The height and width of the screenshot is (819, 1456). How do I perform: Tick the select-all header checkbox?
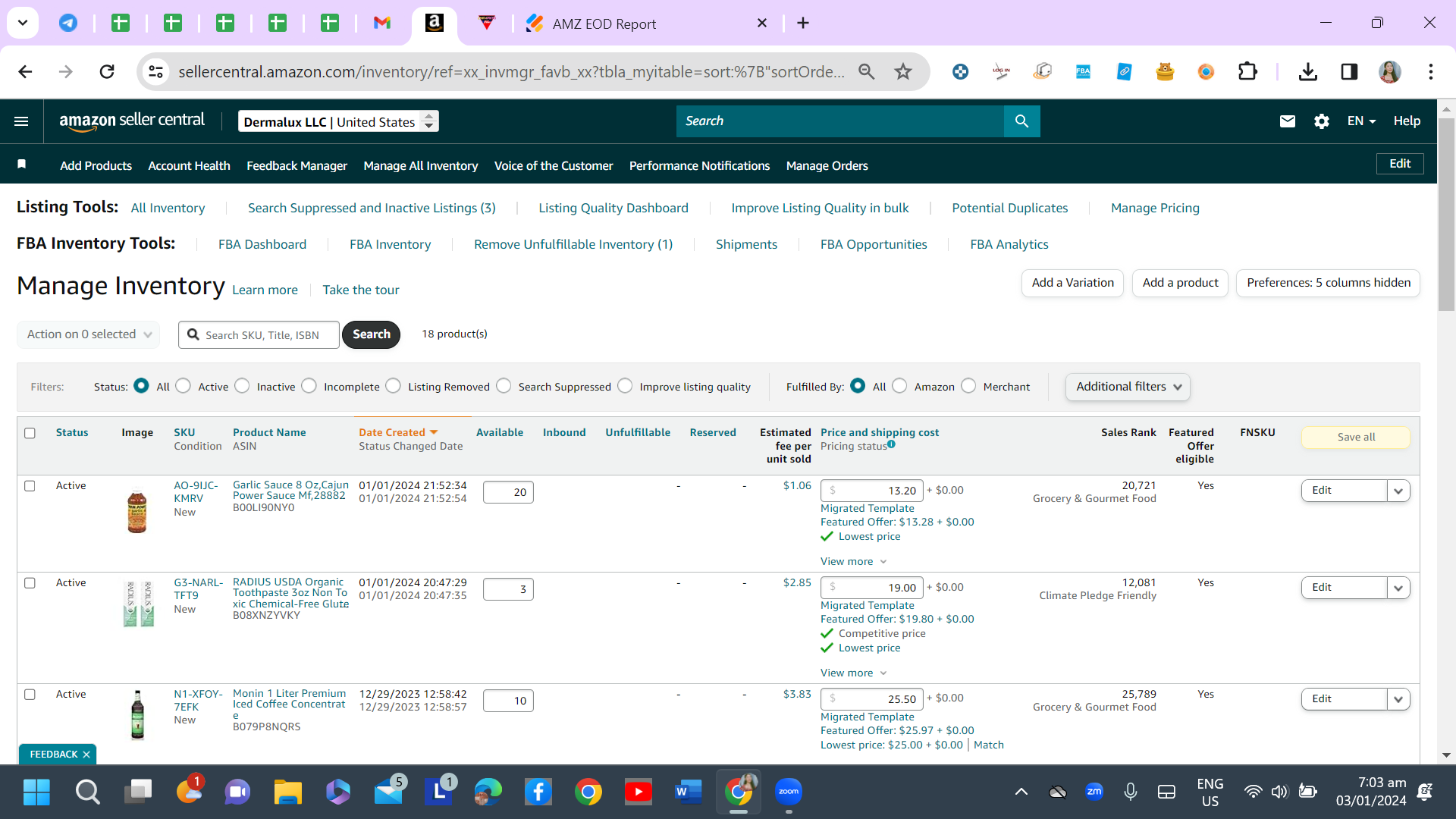click(30, 433)
